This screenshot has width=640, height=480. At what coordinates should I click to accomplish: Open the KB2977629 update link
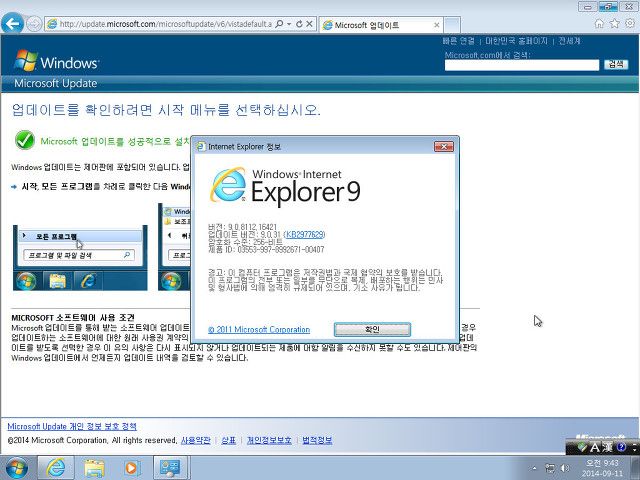pyautogui.click(x=305, y=234)
